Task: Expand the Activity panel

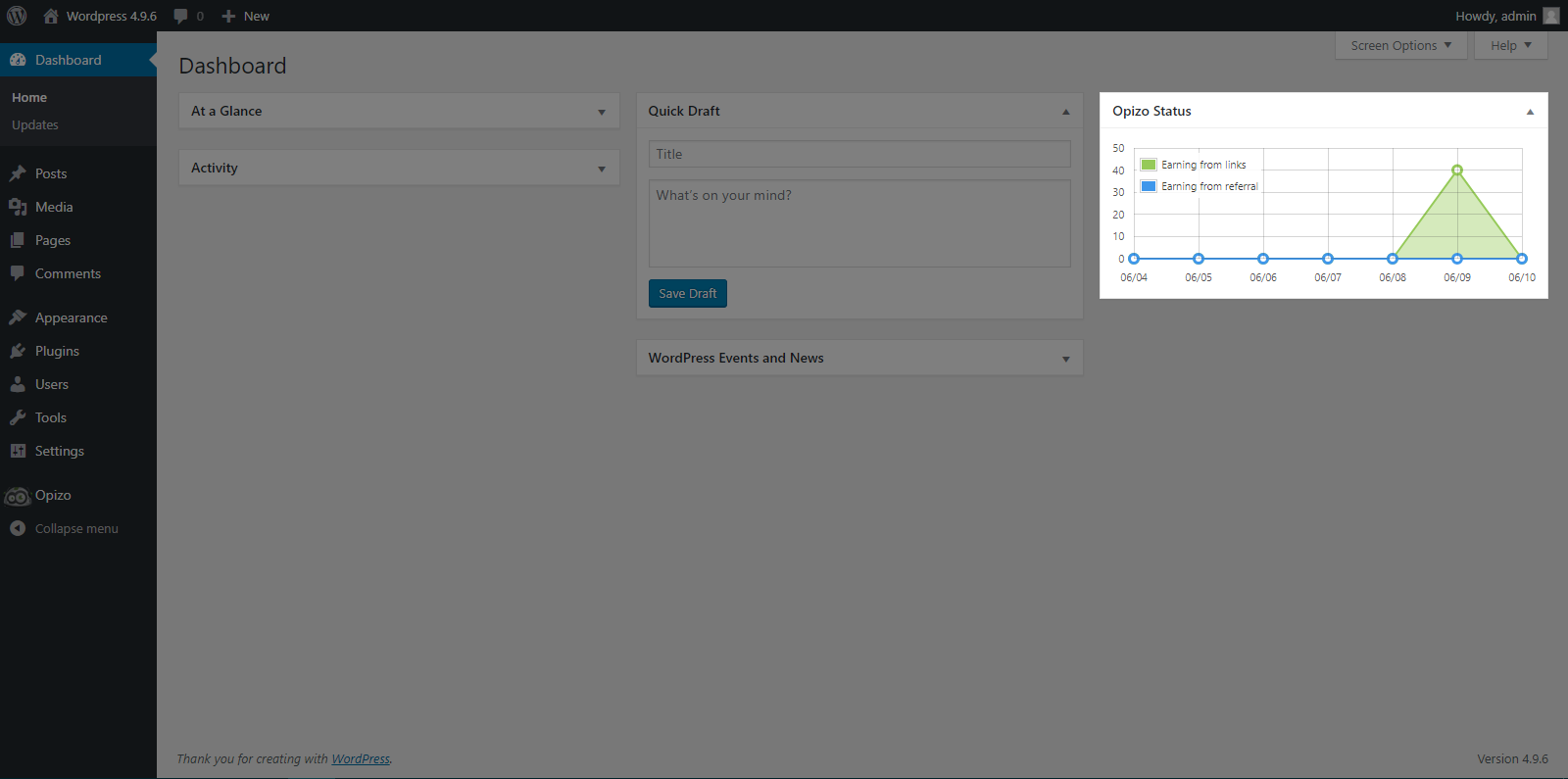Action: pyautogui.click(x=602, y=169)
